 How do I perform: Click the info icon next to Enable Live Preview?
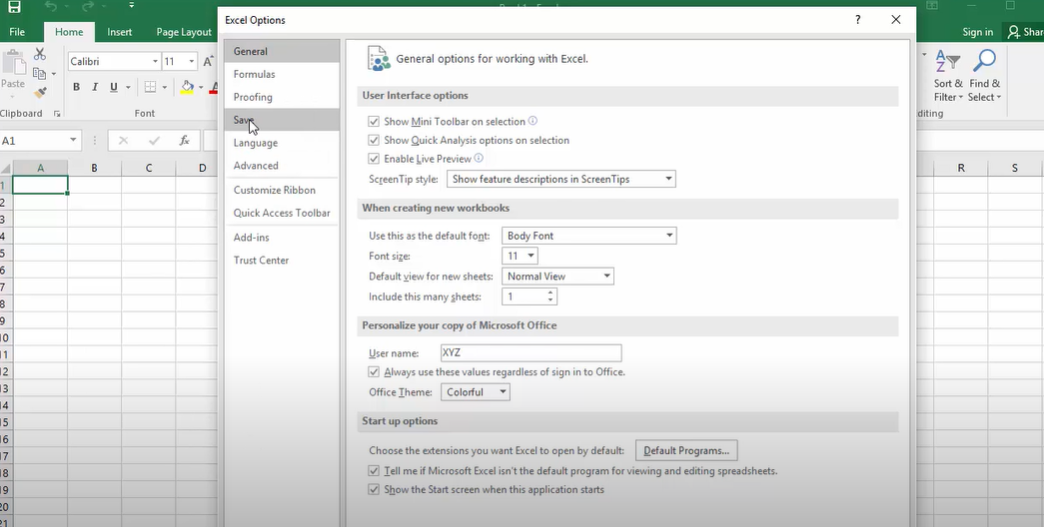coord(479,158)
